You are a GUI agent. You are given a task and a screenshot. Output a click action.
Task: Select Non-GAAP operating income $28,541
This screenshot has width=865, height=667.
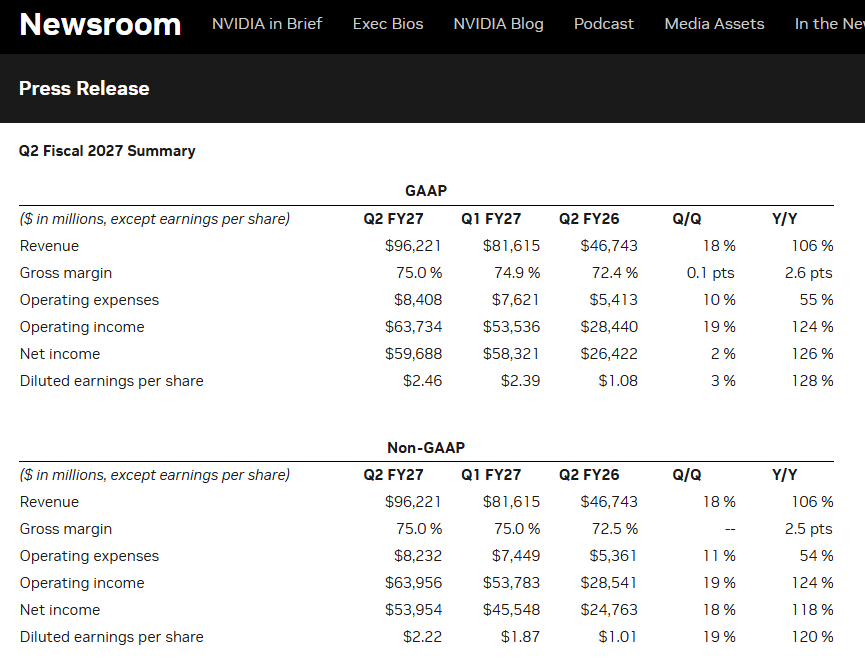coord(609,583)
